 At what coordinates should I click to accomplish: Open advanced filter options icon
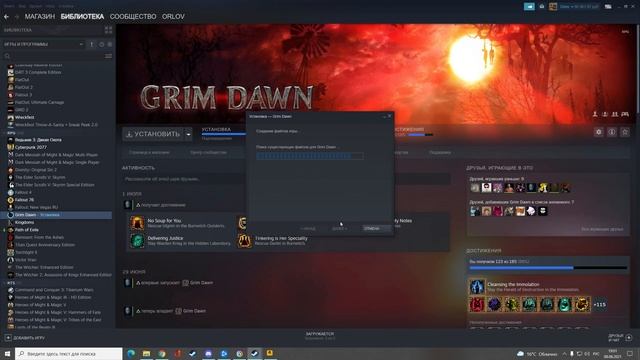108,56
